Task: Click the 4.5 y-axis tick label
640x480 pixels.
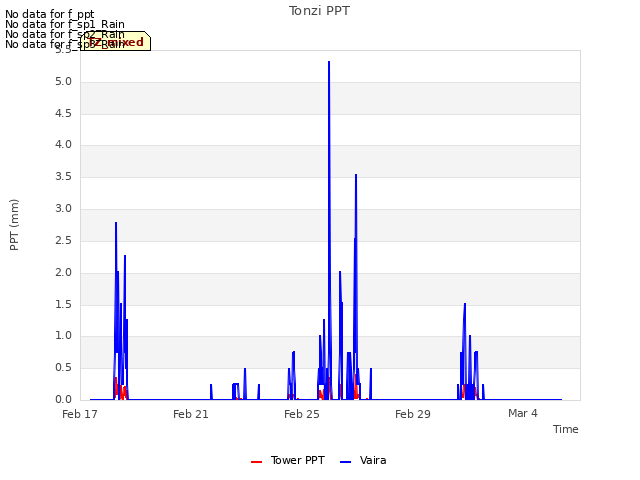Action: click(x=63, y=113)
